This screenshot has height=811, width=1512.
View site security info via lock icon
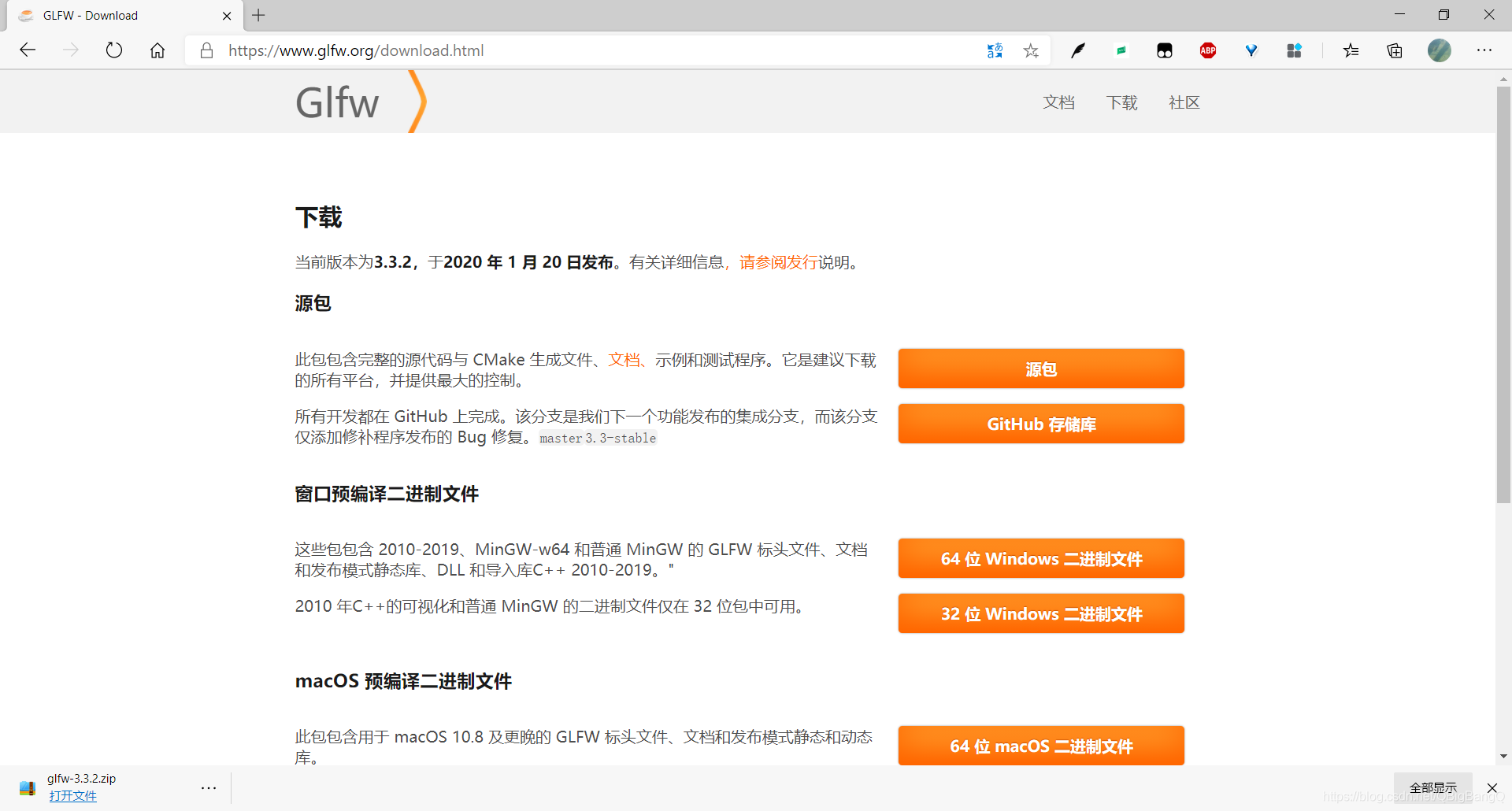point(206,50)
